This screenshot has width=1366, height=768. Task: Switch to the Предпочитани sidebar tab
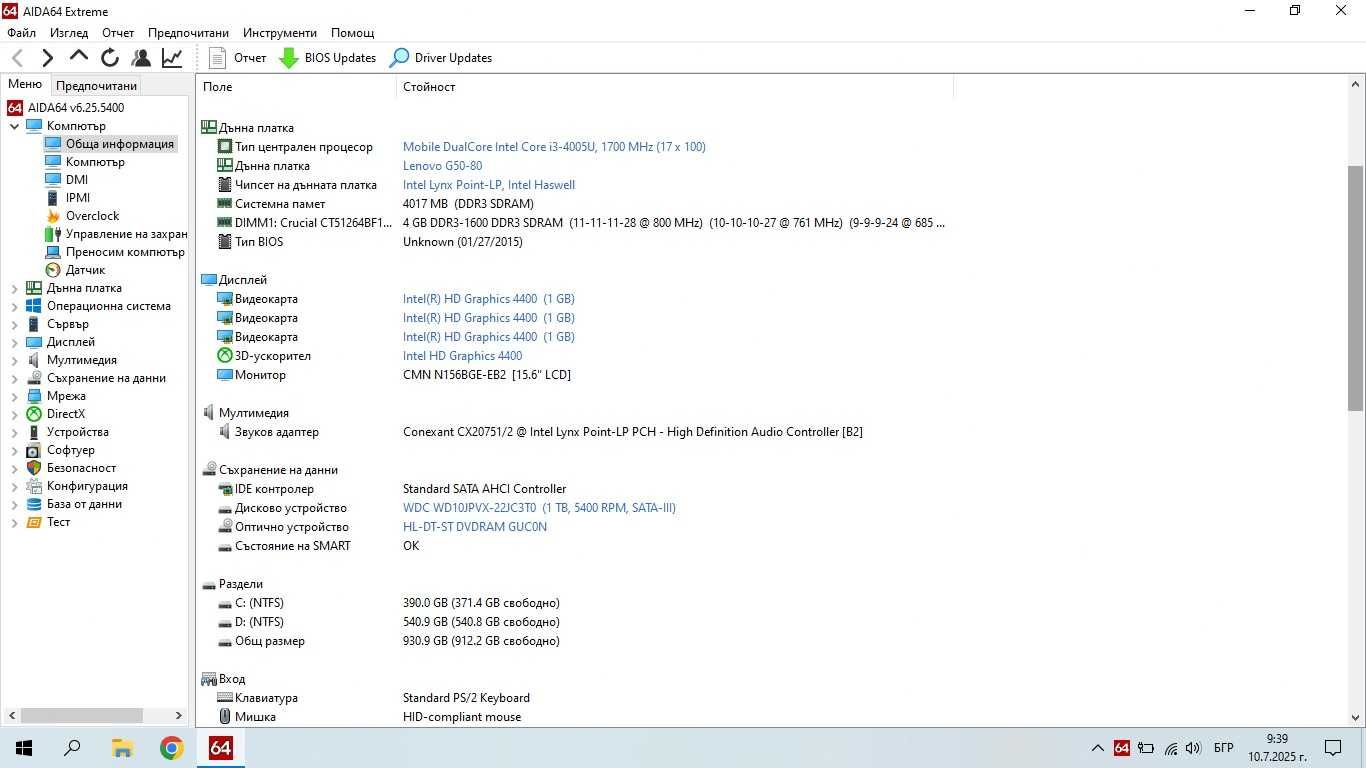click(96, 86)
